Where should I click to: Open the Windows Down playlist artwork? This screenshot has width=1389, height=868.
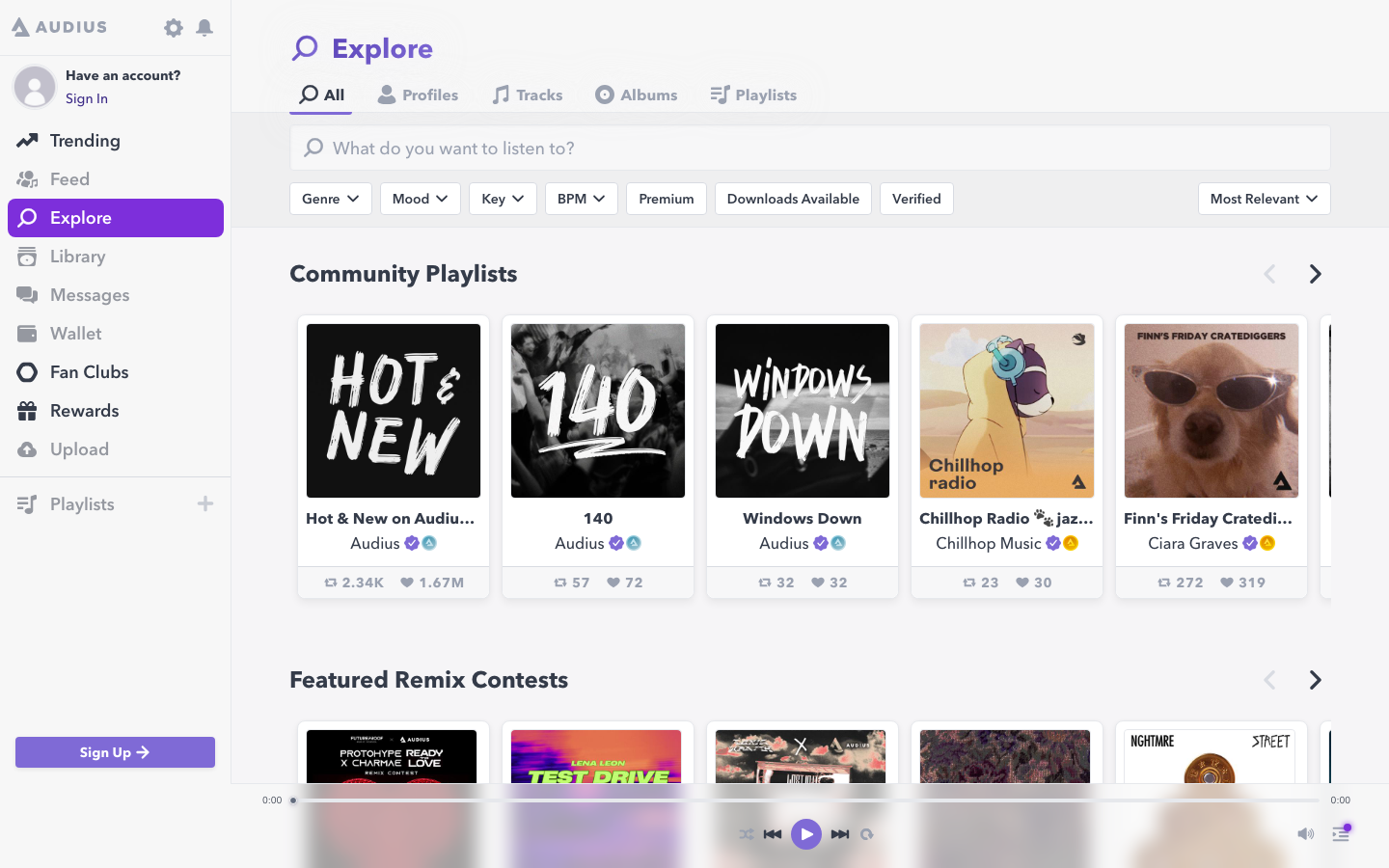pos(803,411)
